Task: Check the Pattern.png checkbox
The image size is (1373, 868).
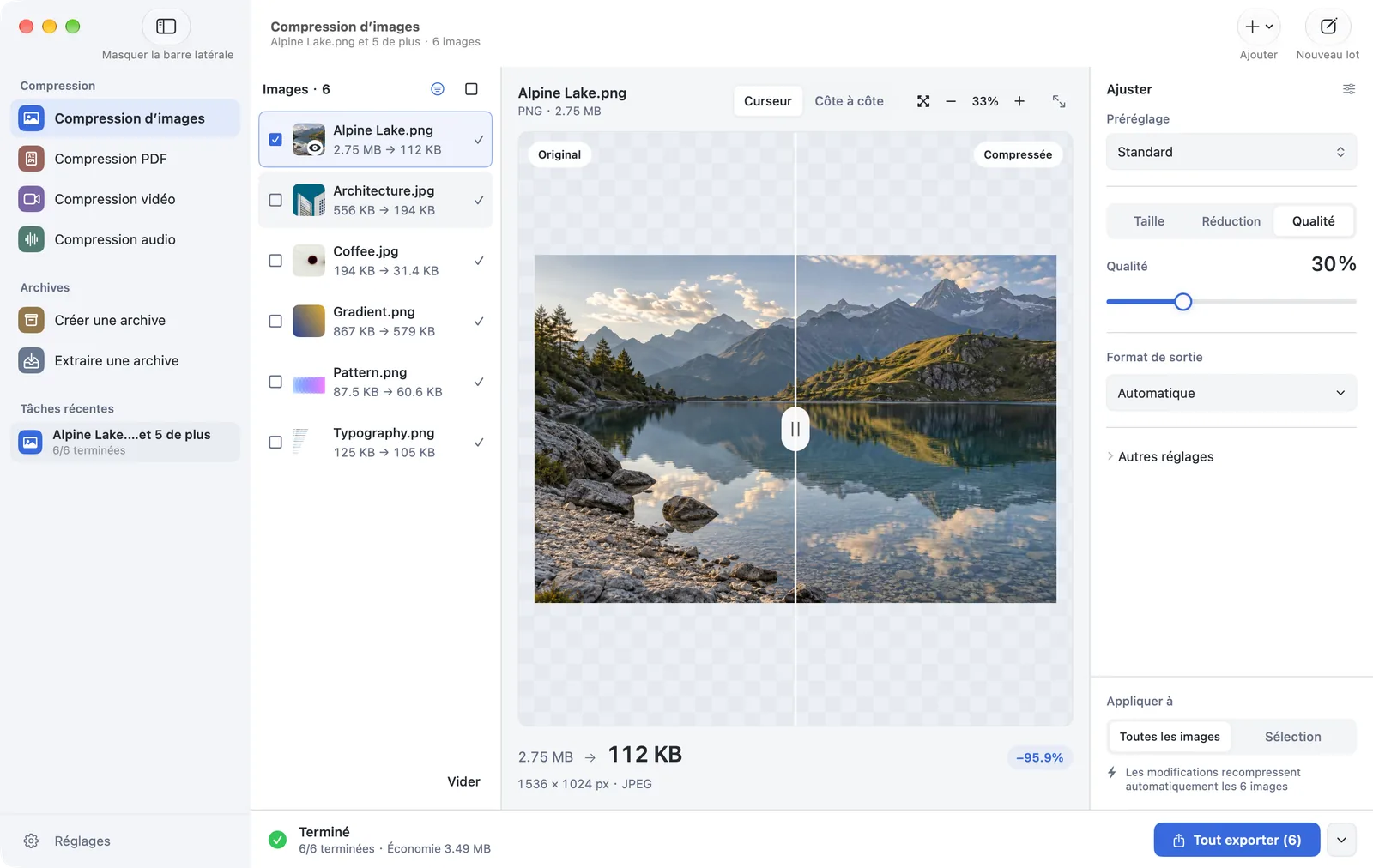Action: pos(275,382)
